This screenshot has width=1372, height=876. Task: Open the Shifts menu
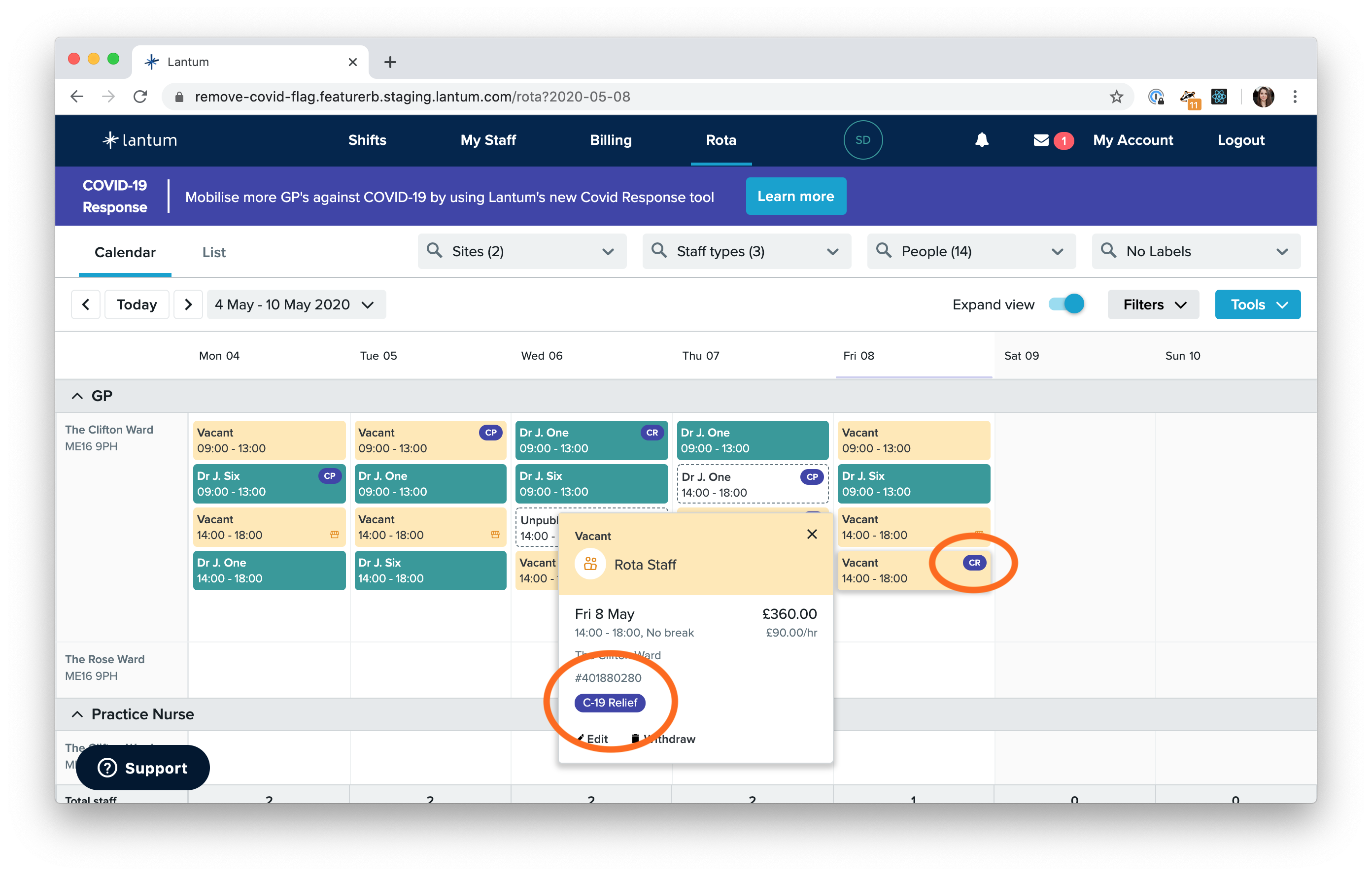[x=367, y=140]
